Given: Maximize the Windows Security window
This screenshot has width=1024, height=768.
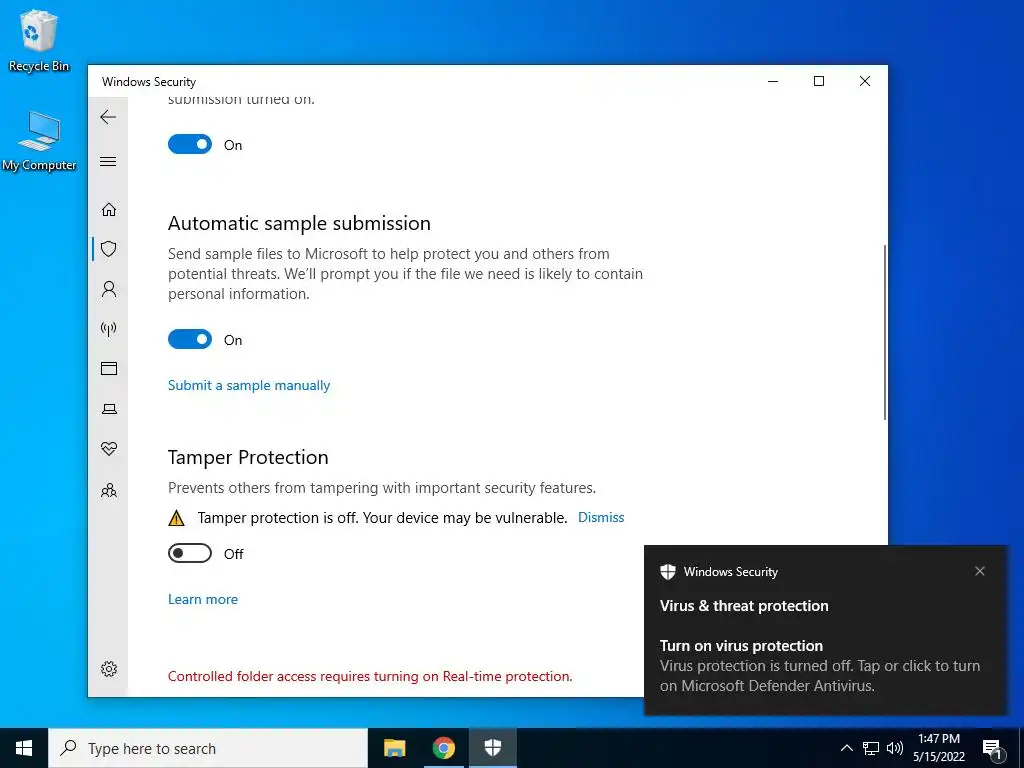Looking at the screenshot, I should coord(819,81).
